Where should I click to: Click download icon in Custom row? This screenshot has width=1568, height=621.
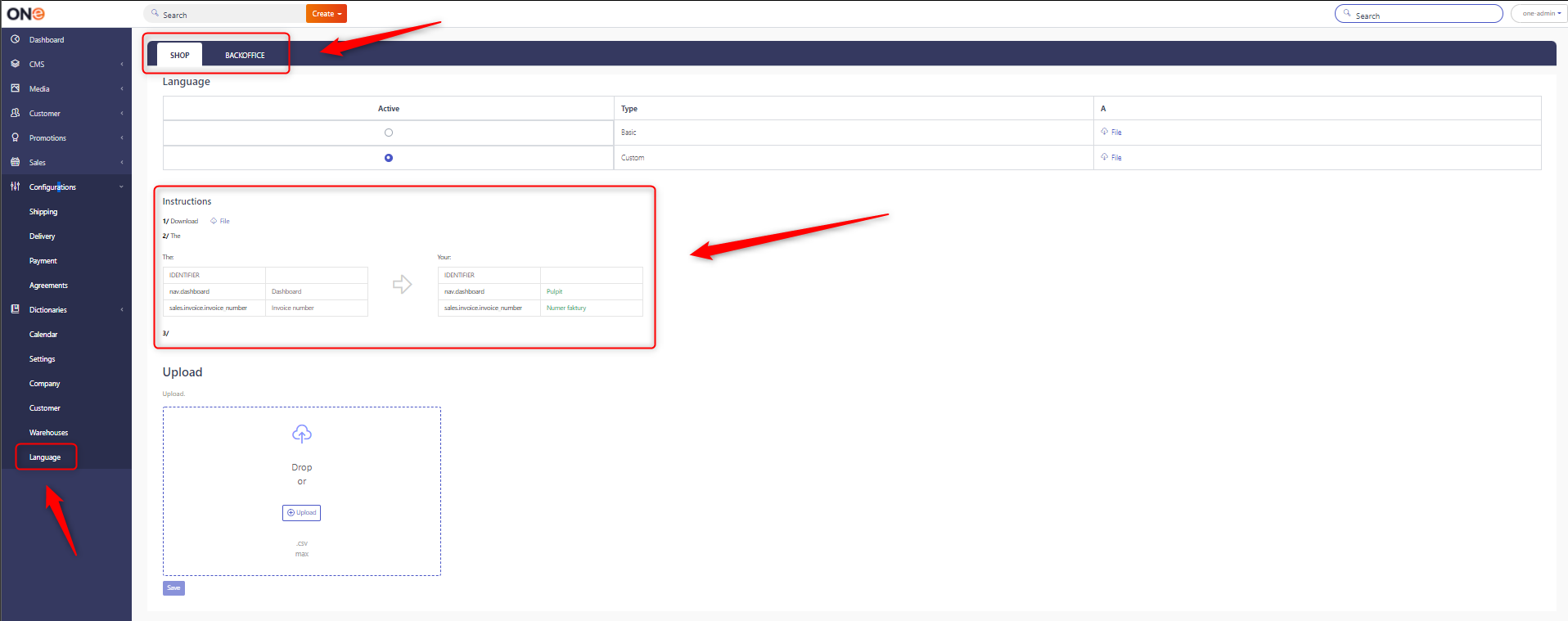pos(1104,156)
